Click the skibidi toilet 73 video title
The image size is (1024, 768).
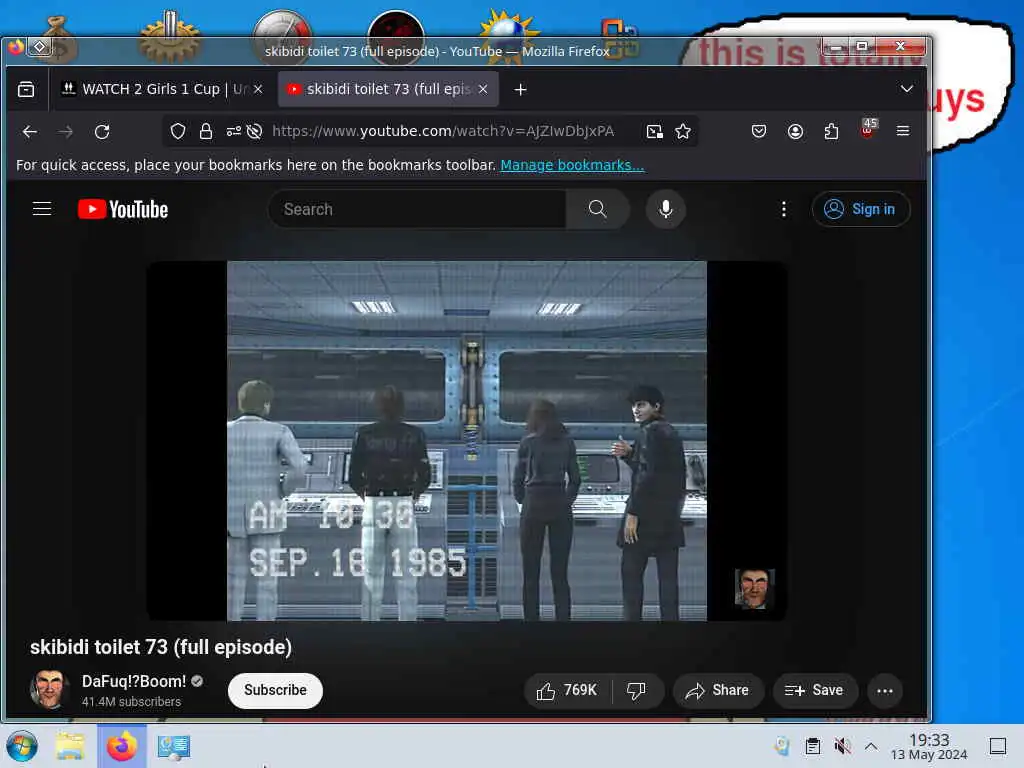coord(161,647)
